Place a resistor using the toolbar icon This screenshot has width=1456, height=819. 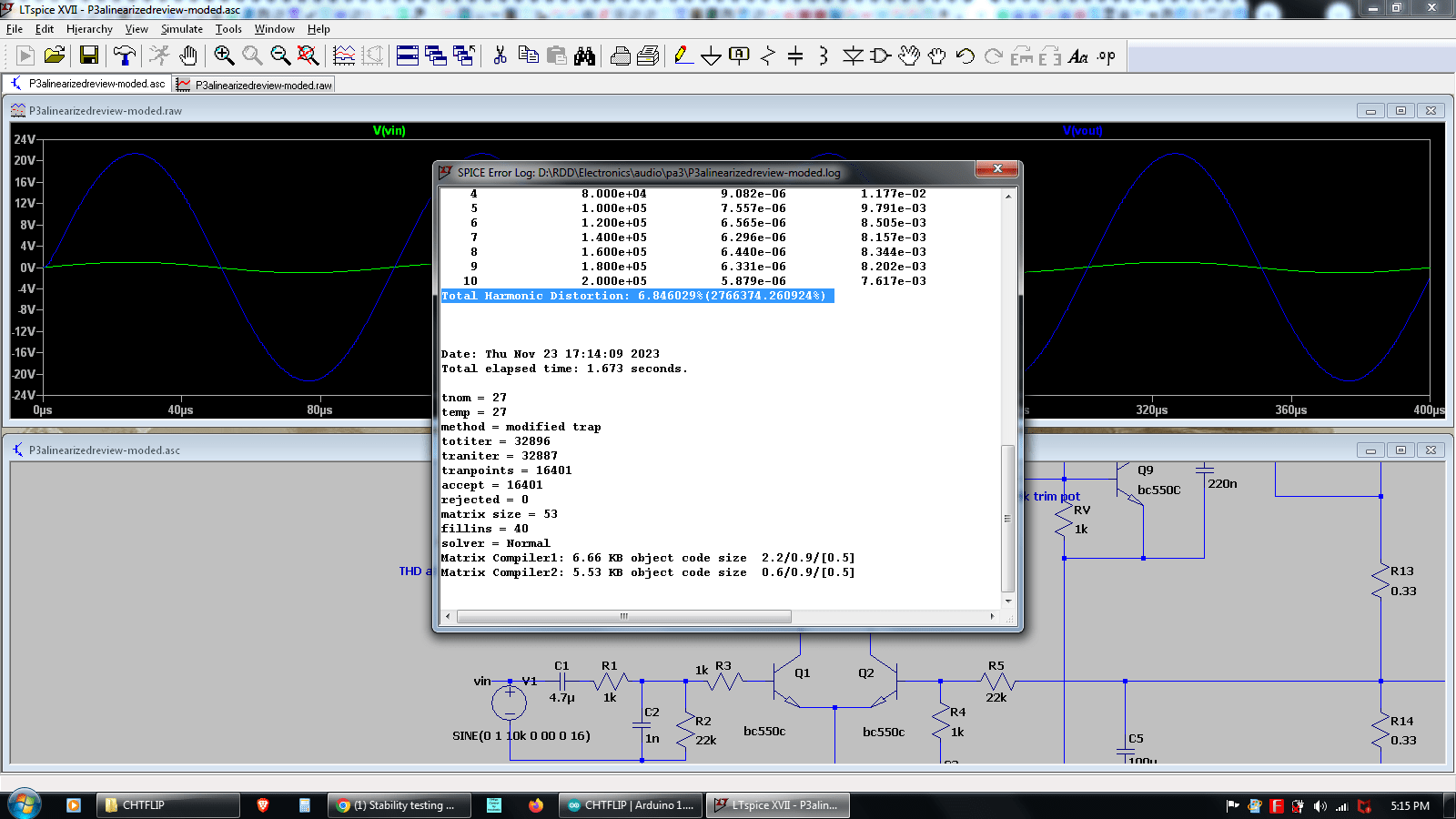point(767,56)
